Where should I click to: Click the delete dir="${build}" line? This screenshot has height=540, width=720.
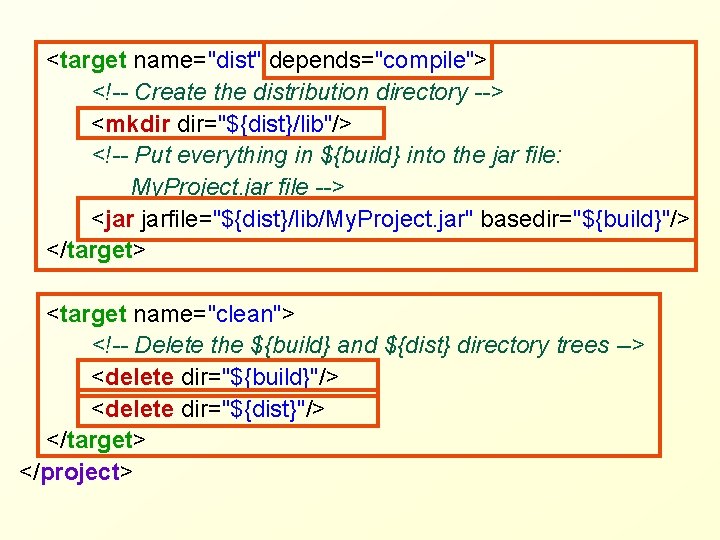pos(215,377)
